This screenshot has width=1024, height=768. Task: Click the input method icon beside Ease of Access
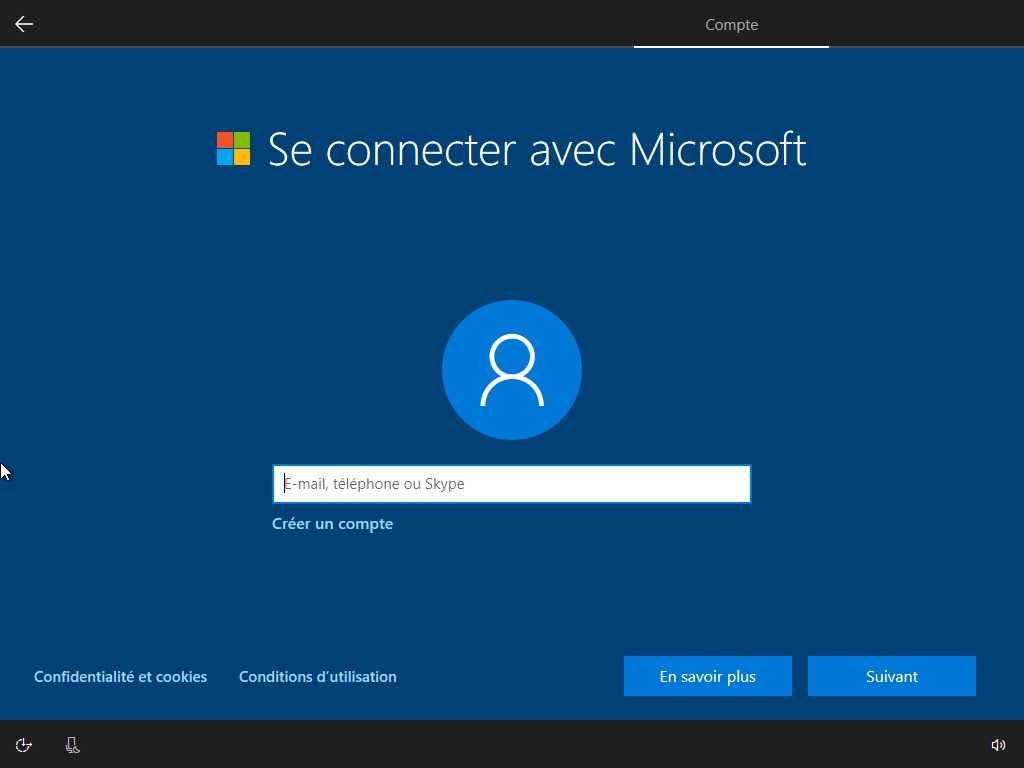click(72, 744)
